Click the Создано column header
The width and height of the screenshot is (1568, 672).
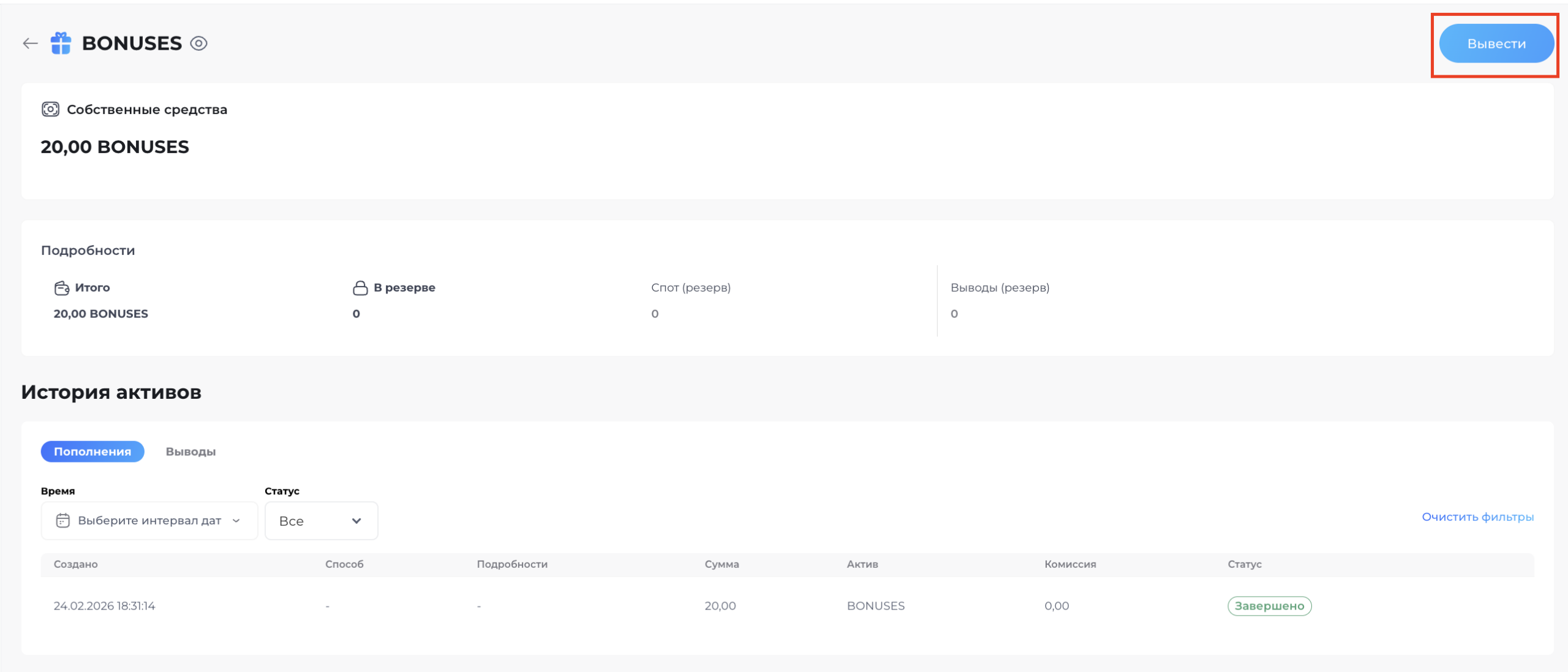[x=75, y=564]
